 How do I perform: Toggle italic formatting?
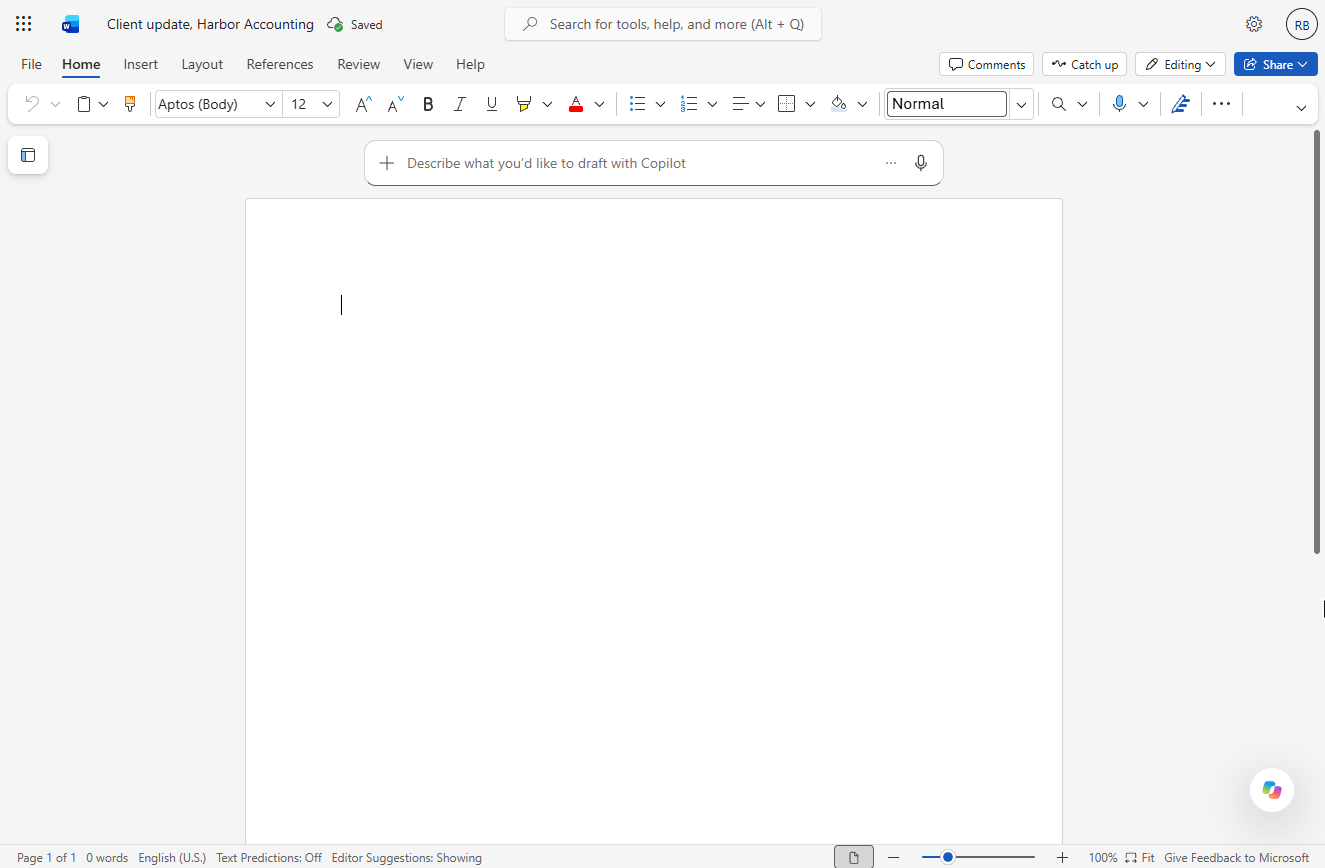tap(460, 104)
